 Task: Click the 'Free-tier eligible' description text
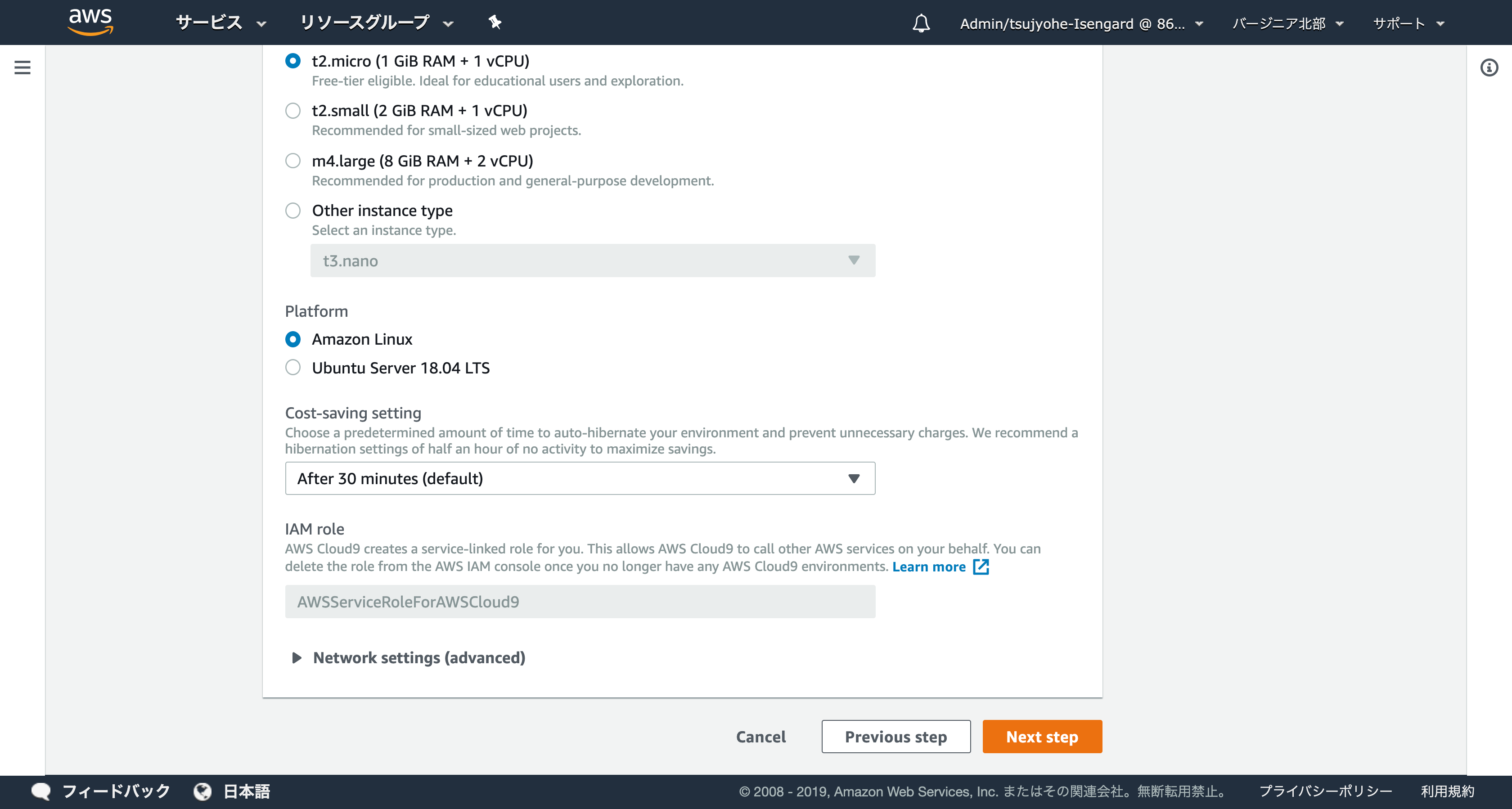498,81
